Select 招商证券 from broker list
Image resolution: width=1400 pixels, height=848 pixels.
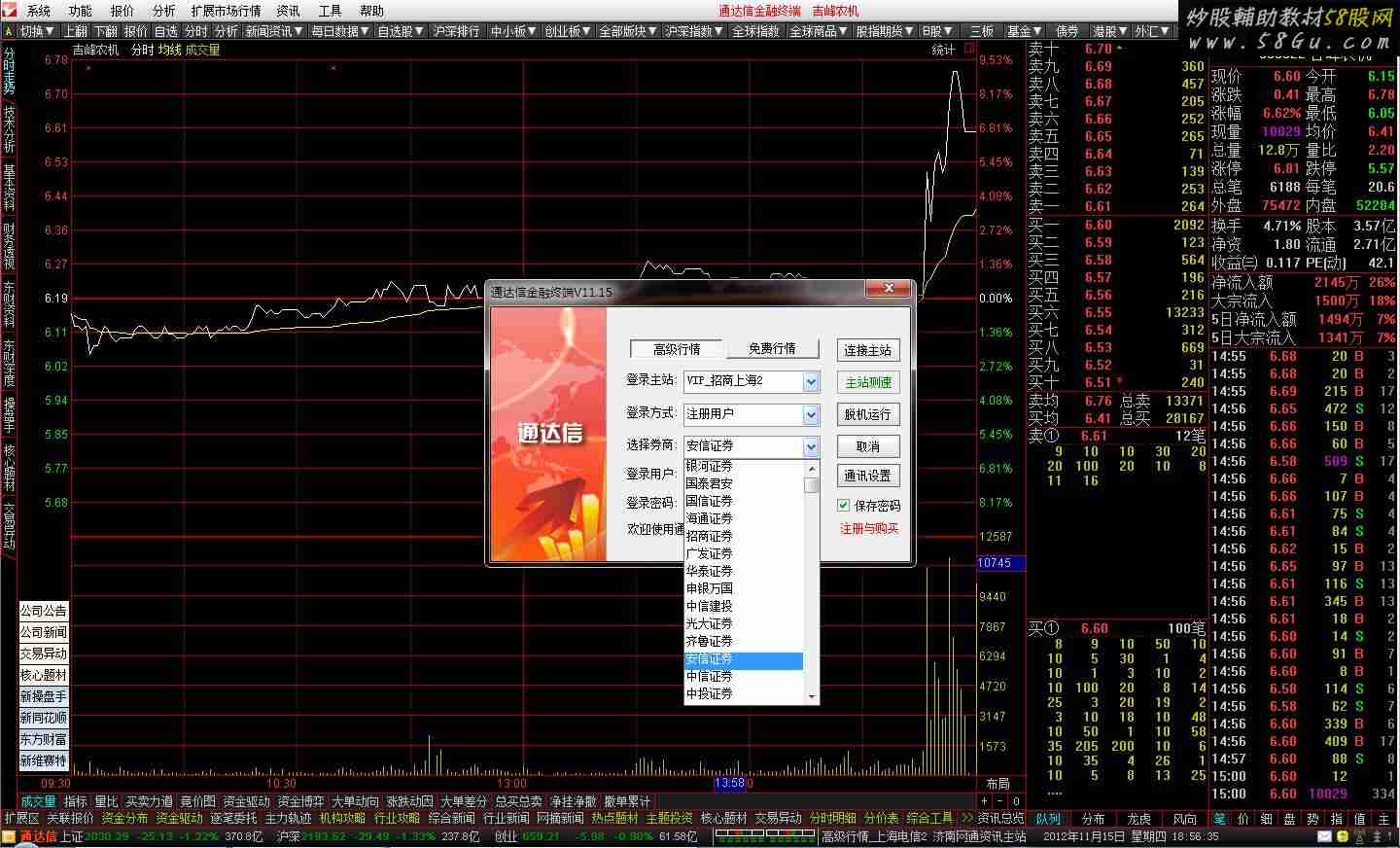point(744,536)
